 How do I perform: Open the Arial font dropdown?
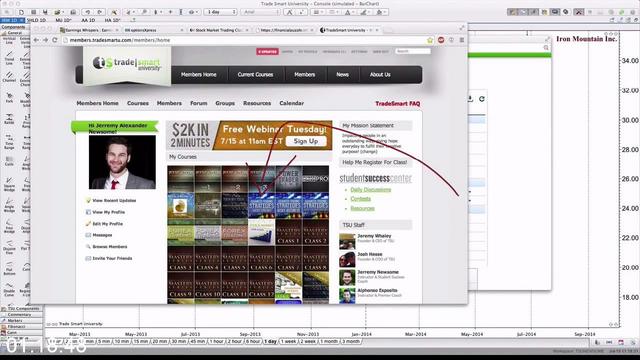click(260, 12)
